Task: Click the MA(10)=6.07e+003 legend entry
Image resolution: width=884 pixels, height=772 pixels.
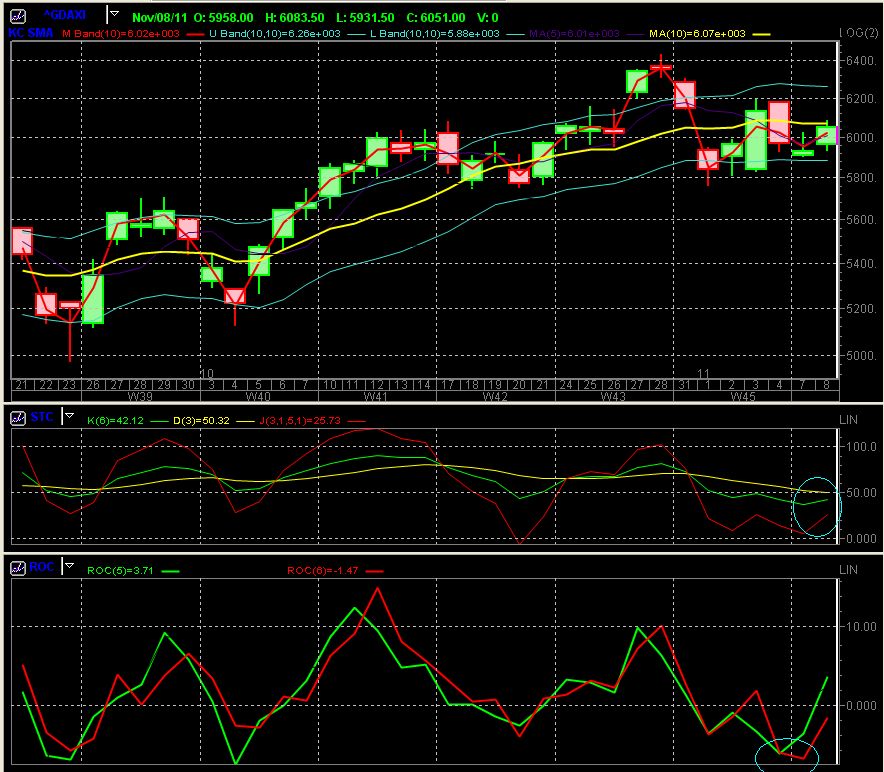Action: [x=697, y=34]
